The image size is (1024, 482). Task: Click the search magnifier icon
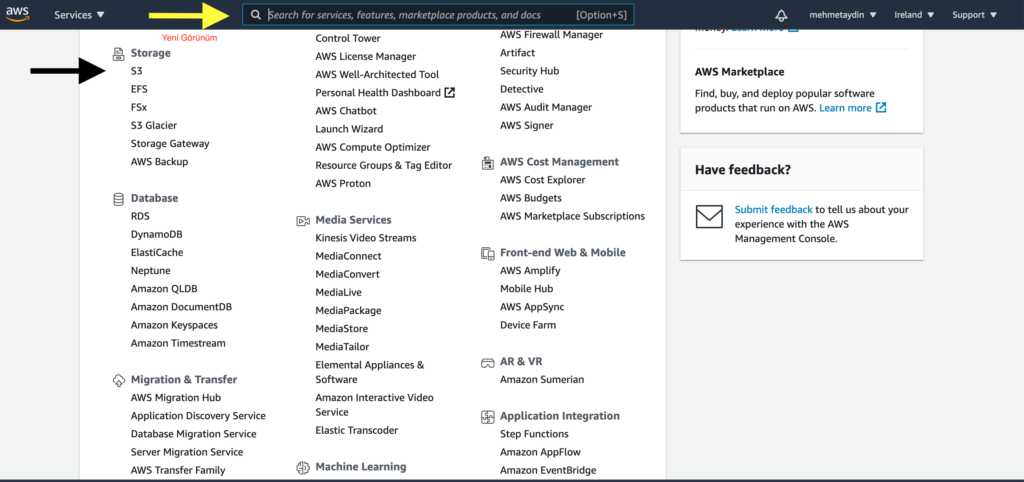(256, 15)
